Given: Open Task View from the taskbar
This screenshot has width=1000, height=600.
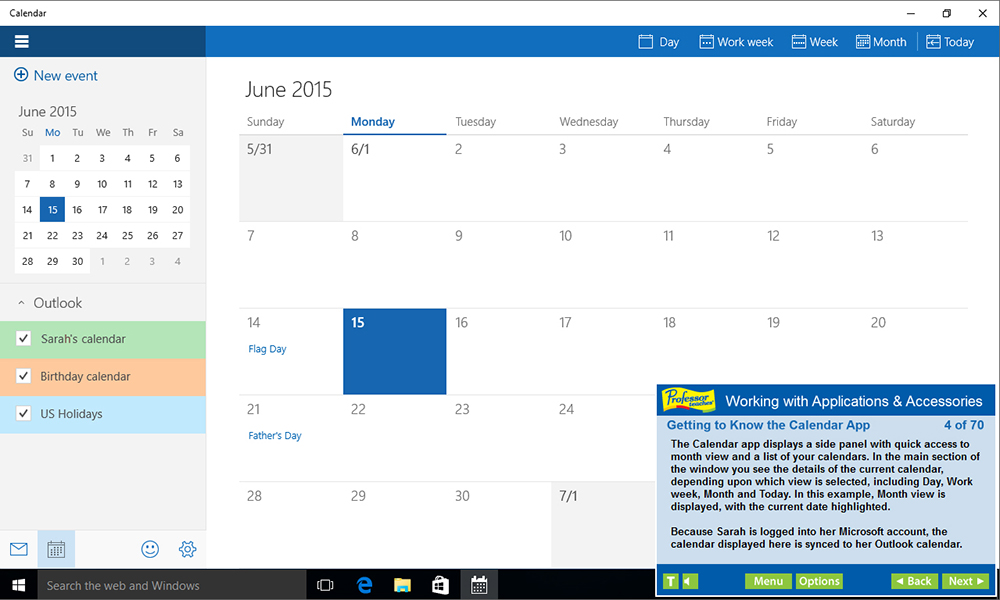Looking at the screenshot, I should click(324, 585).
